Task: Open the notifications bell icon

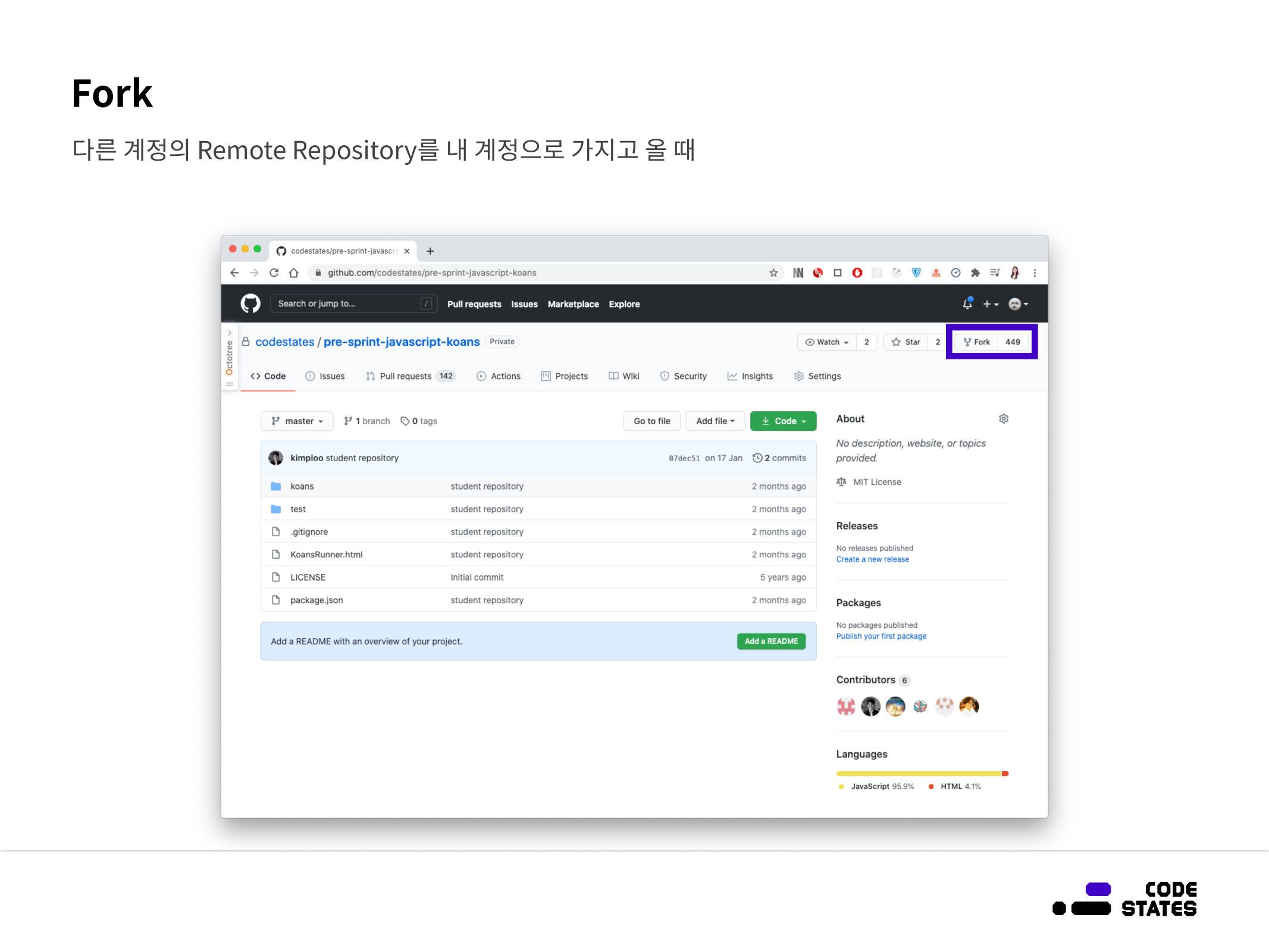Action: pos(967,303)
